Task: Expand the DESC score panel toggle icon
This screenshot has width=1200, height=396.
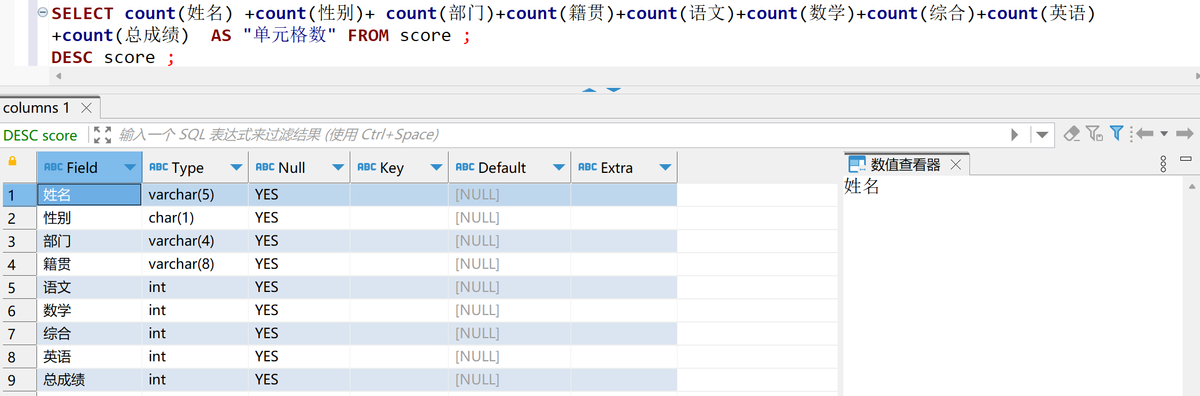Action: pyautogui.click(x=100, y=134)
